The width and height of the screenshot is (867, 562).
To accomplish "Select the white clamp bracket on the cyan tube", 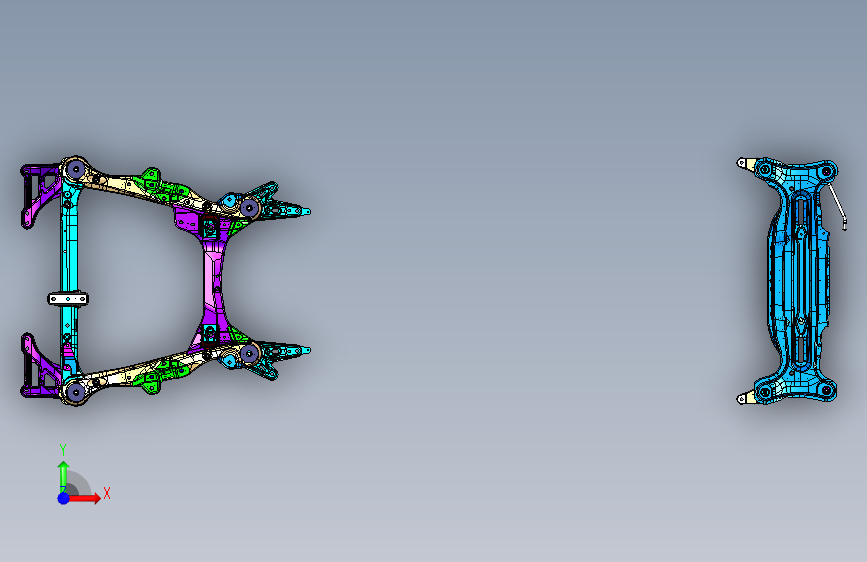I will click(68, 299).
